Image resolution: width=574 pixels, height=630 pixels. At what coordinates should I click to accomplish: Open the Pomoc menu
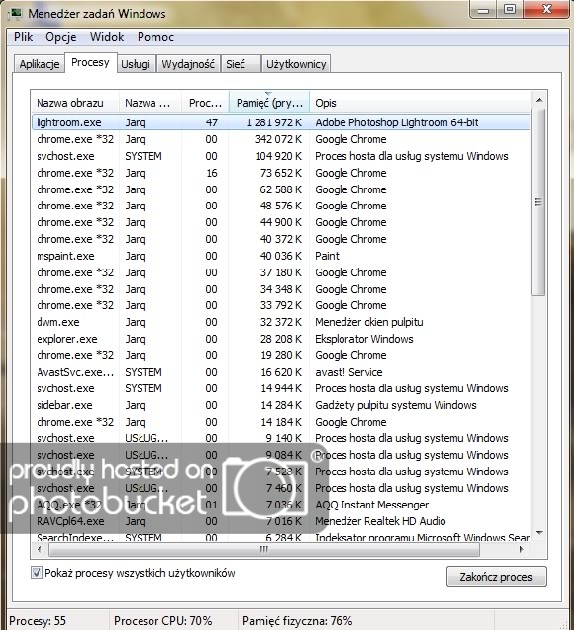point(155,37)
